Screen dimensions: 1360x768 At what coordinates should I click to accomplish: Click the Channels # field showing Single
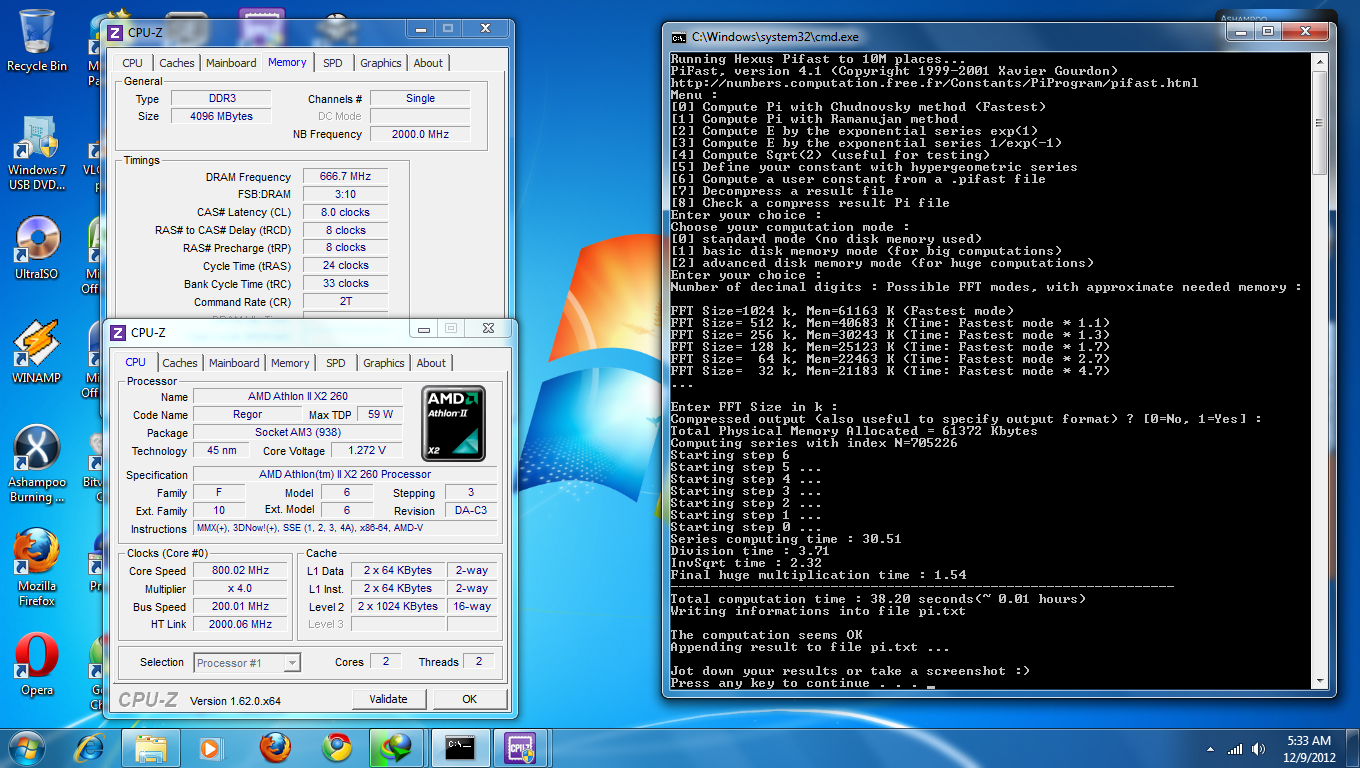(419, 99)
